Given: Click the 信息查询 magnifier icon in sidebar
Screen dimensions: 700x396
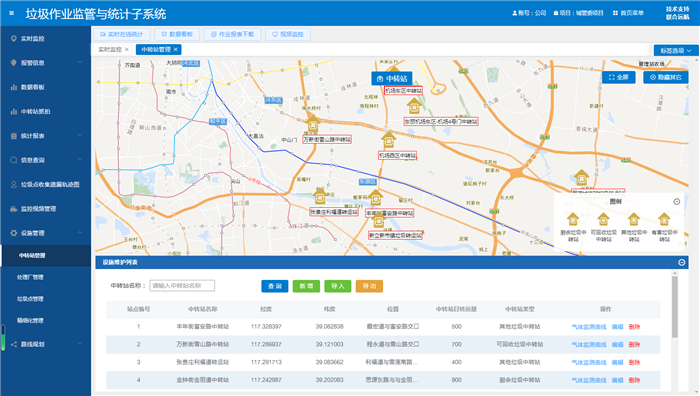Looking at the screenshot, I should click(x=14, y=160).
